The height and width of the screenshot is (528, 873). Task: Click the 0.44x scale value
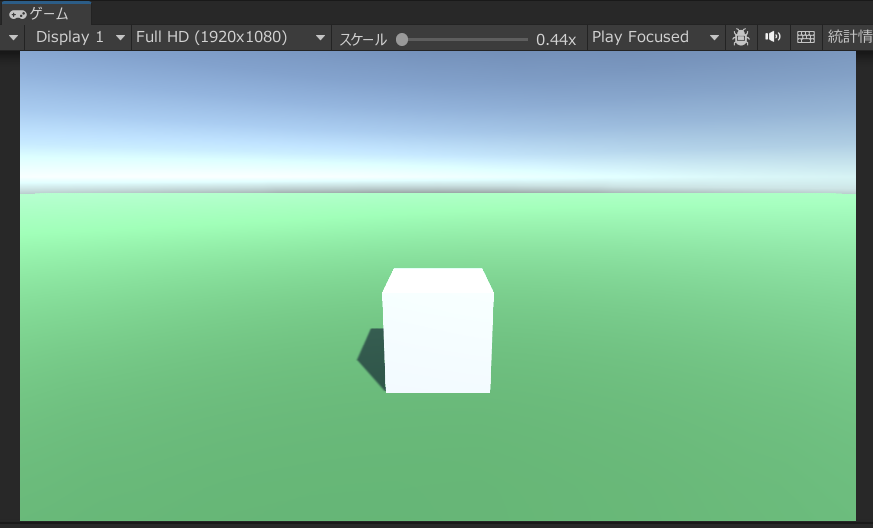click(556, 39)
